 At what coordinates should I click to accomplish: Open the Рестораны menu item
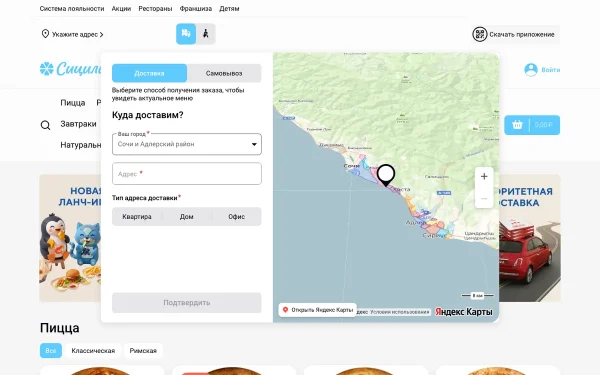click(x=155, y=8)
